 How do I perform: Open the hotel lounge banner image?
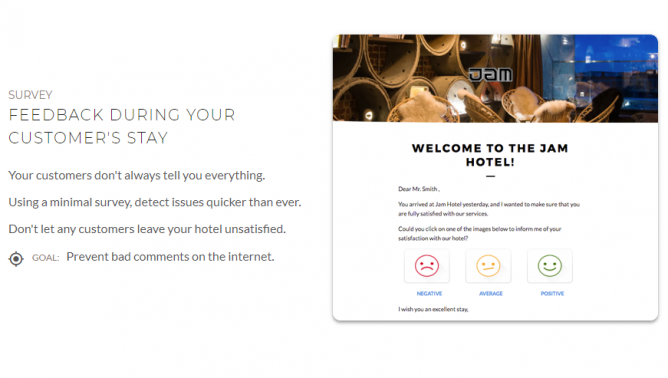[495, 78]
